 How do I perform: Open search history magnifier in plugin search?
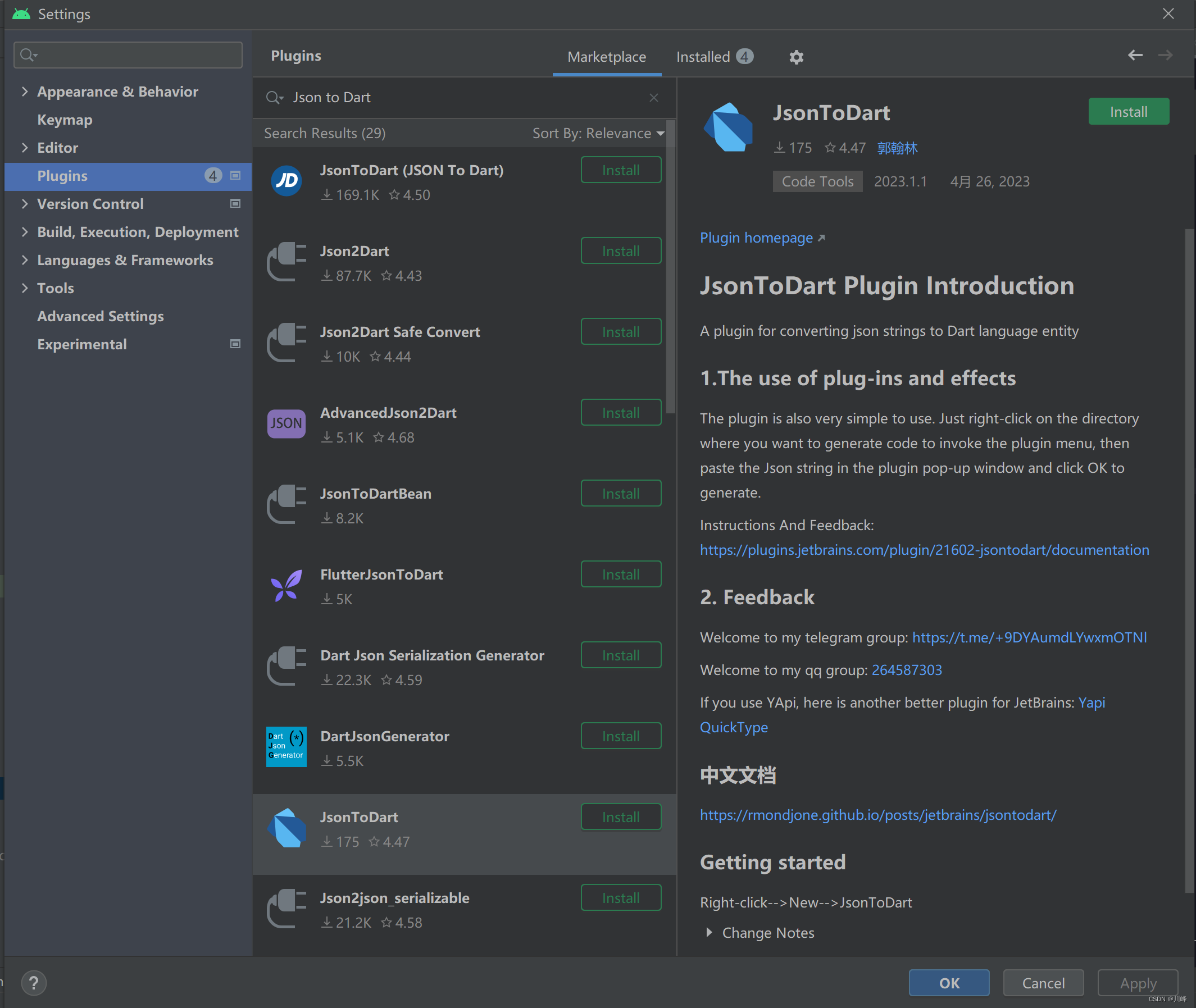[274, 98]
